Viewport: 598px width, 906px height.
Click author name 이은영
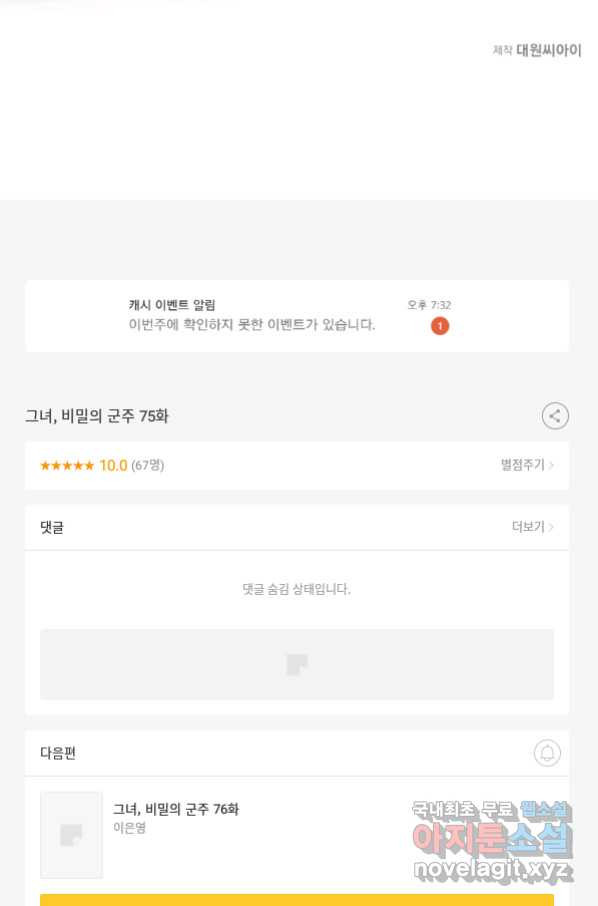pos(129,828)
